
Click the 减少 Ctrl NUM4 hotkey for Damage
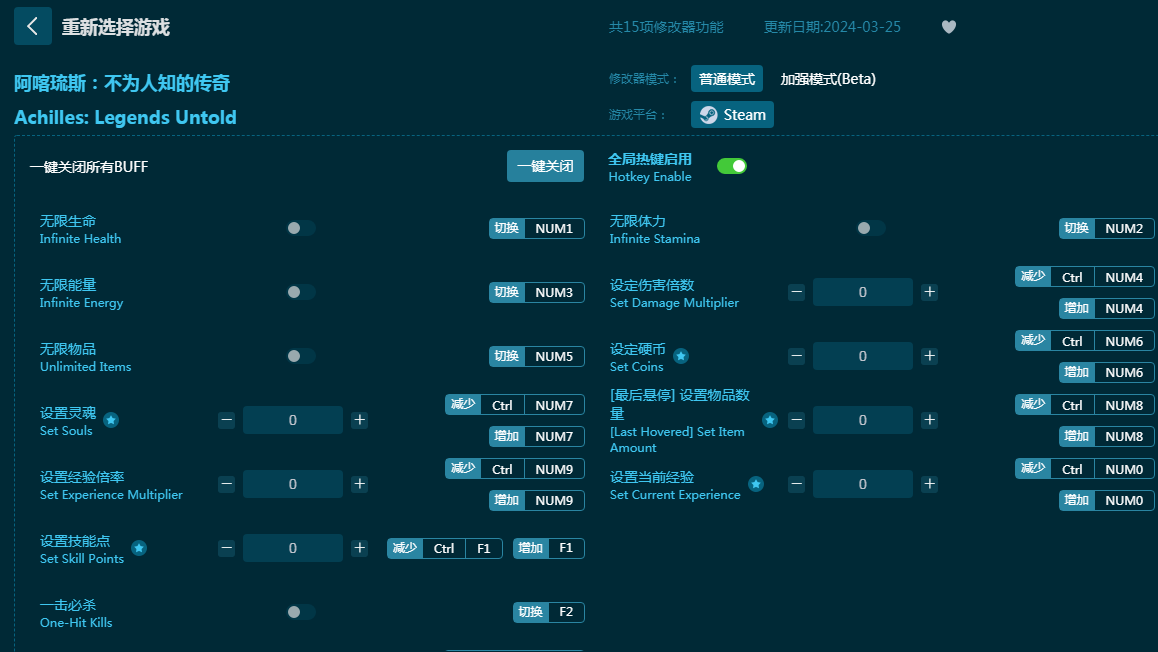click(1085, 277)
